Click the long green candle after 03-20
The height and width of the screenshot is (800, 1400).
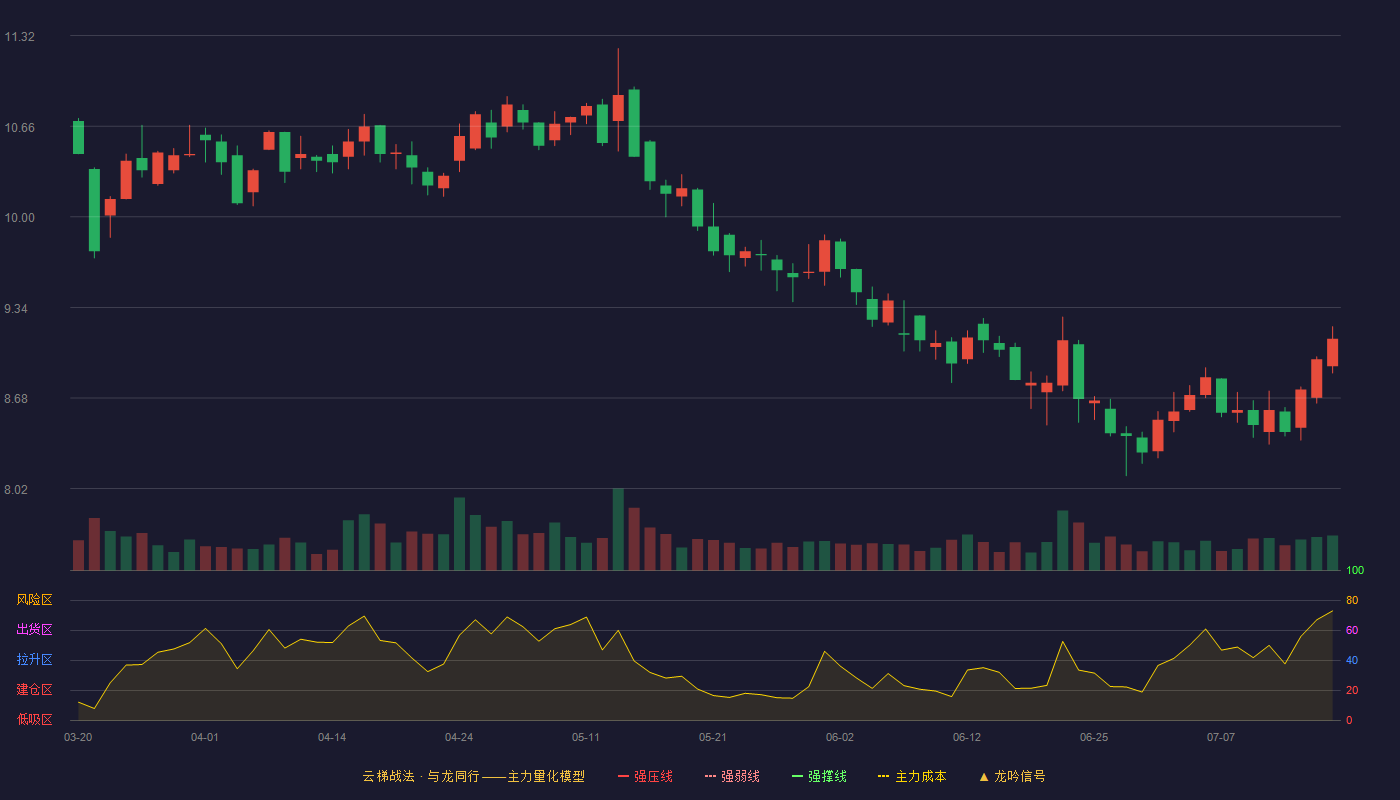[94, 210]
